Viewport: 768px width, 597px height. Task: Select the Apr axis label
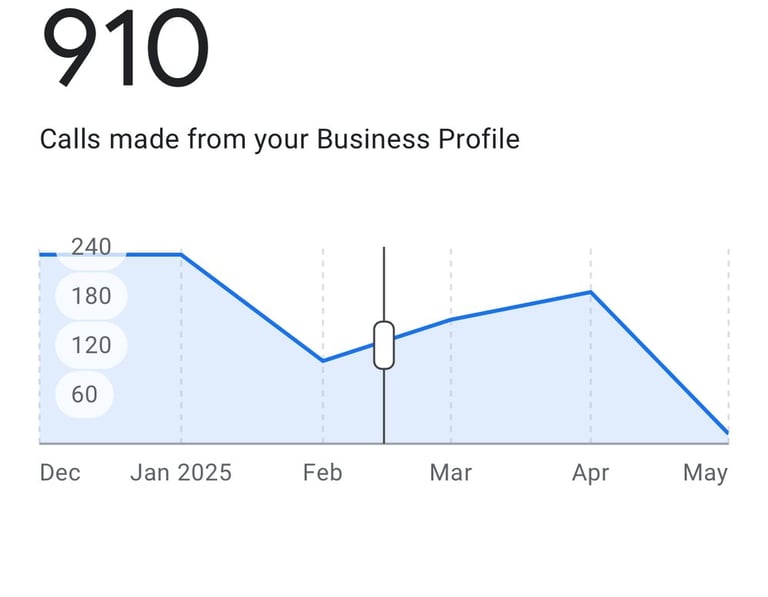click(x=591, y=474)
